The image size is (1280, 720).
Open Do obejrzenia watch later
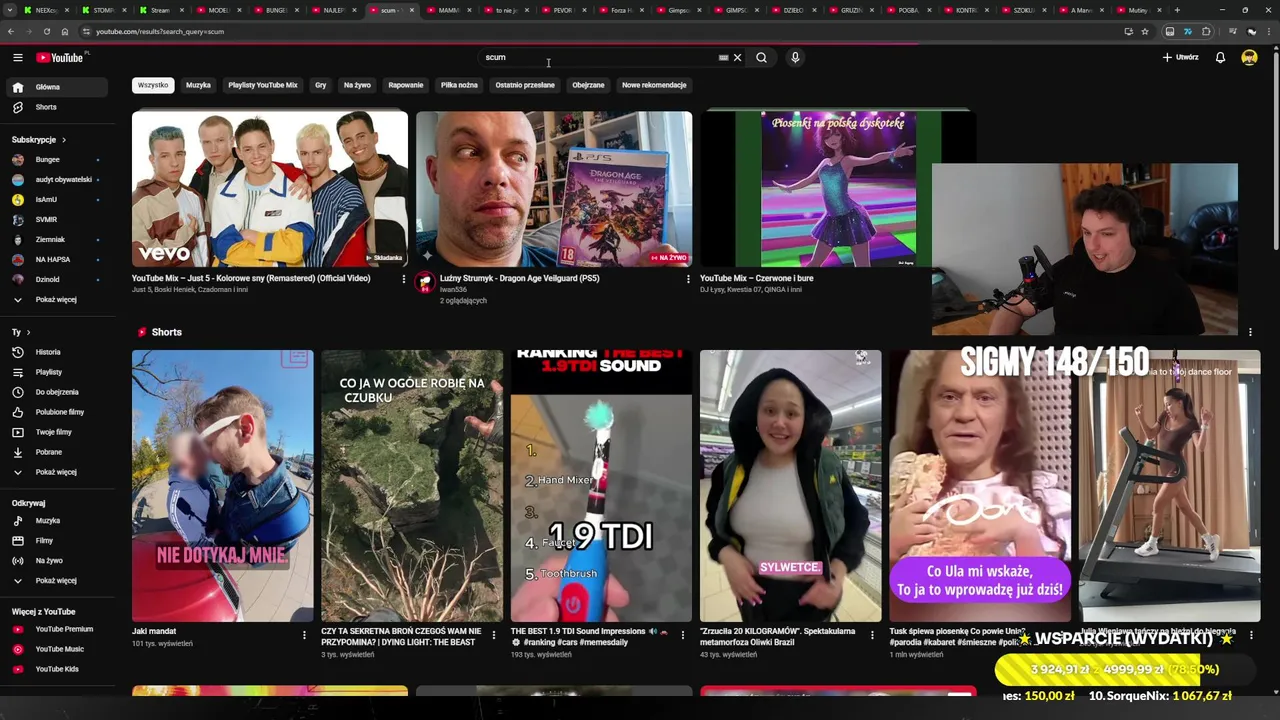56,392
